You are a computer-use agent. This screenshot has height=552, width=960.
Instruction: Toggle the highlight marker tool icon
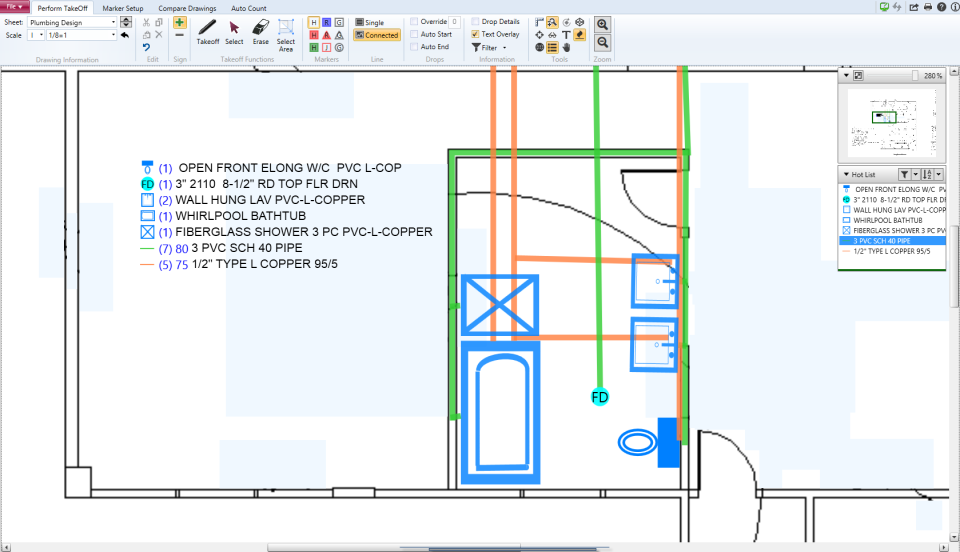pyautogui.click(x=579, y=35)
